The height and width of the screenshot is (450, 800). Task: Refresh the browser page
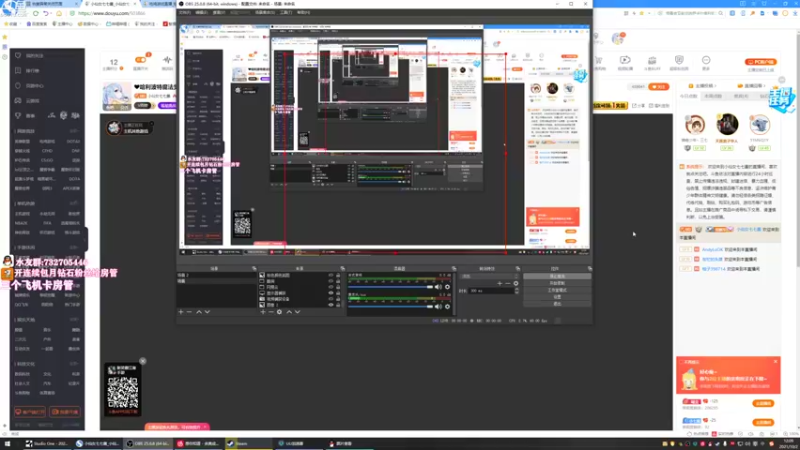(x=35, y=13)
